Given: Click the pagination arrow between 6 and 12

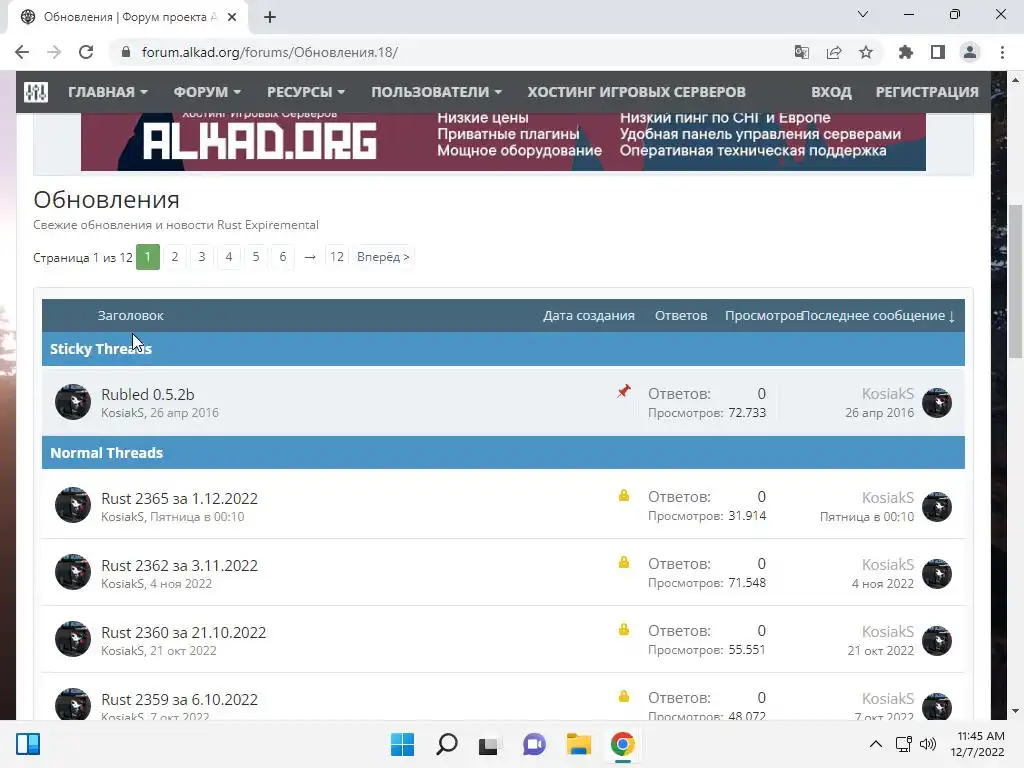Looking at the screenshot, I should [310, 257].
